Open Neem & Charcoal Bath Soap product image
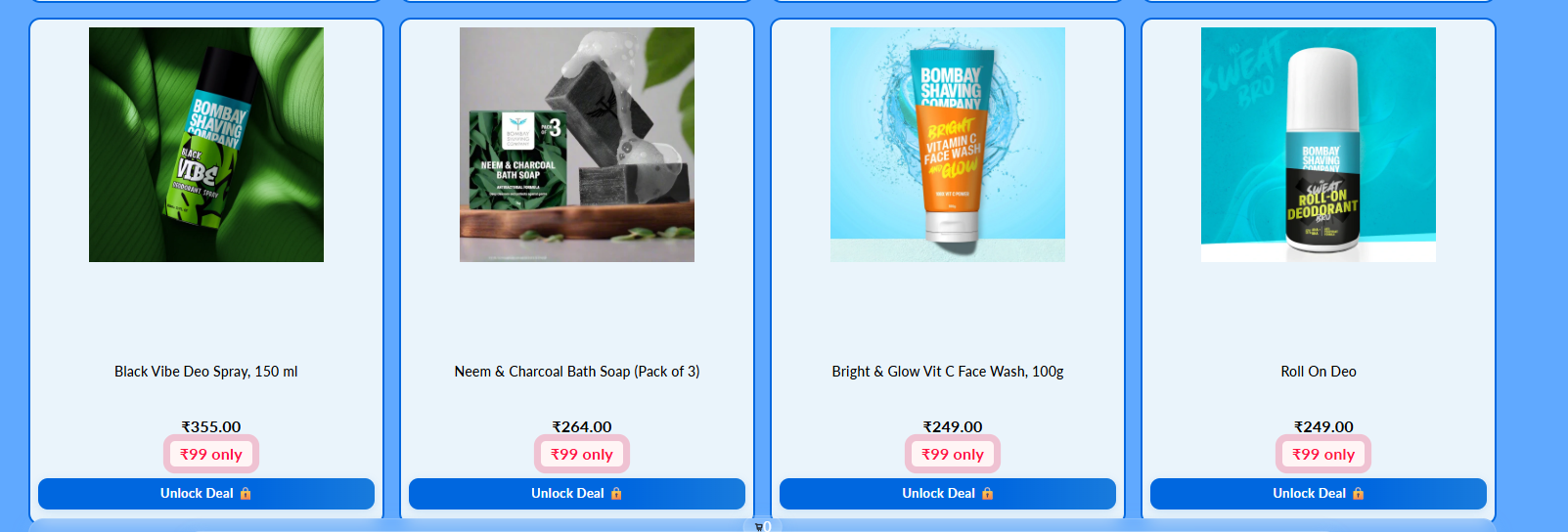This screenshot has width=1568, height=532. pos(577,145)
